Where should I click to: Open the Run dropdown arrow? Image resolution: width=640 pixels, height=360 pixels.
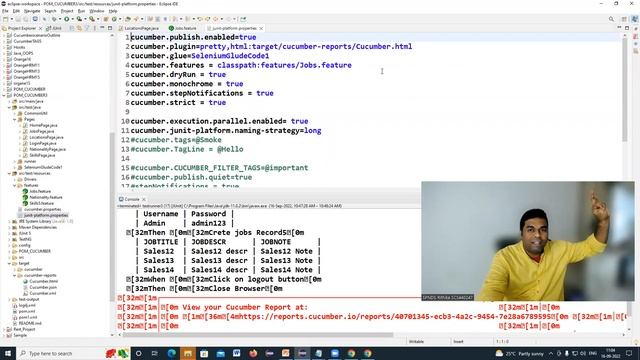pos(72,19)
